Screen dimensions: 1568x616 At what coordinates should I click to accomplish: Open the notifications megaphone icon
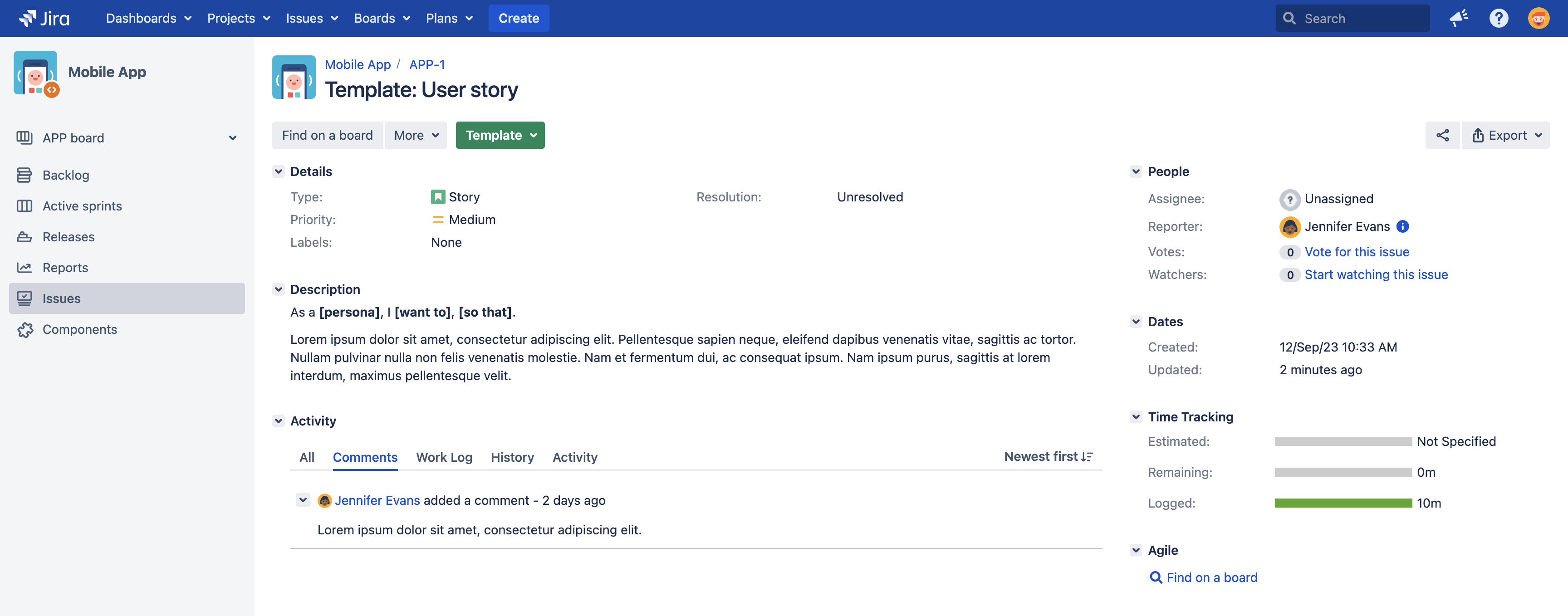pyautogui.click(x=1459, y=18)
